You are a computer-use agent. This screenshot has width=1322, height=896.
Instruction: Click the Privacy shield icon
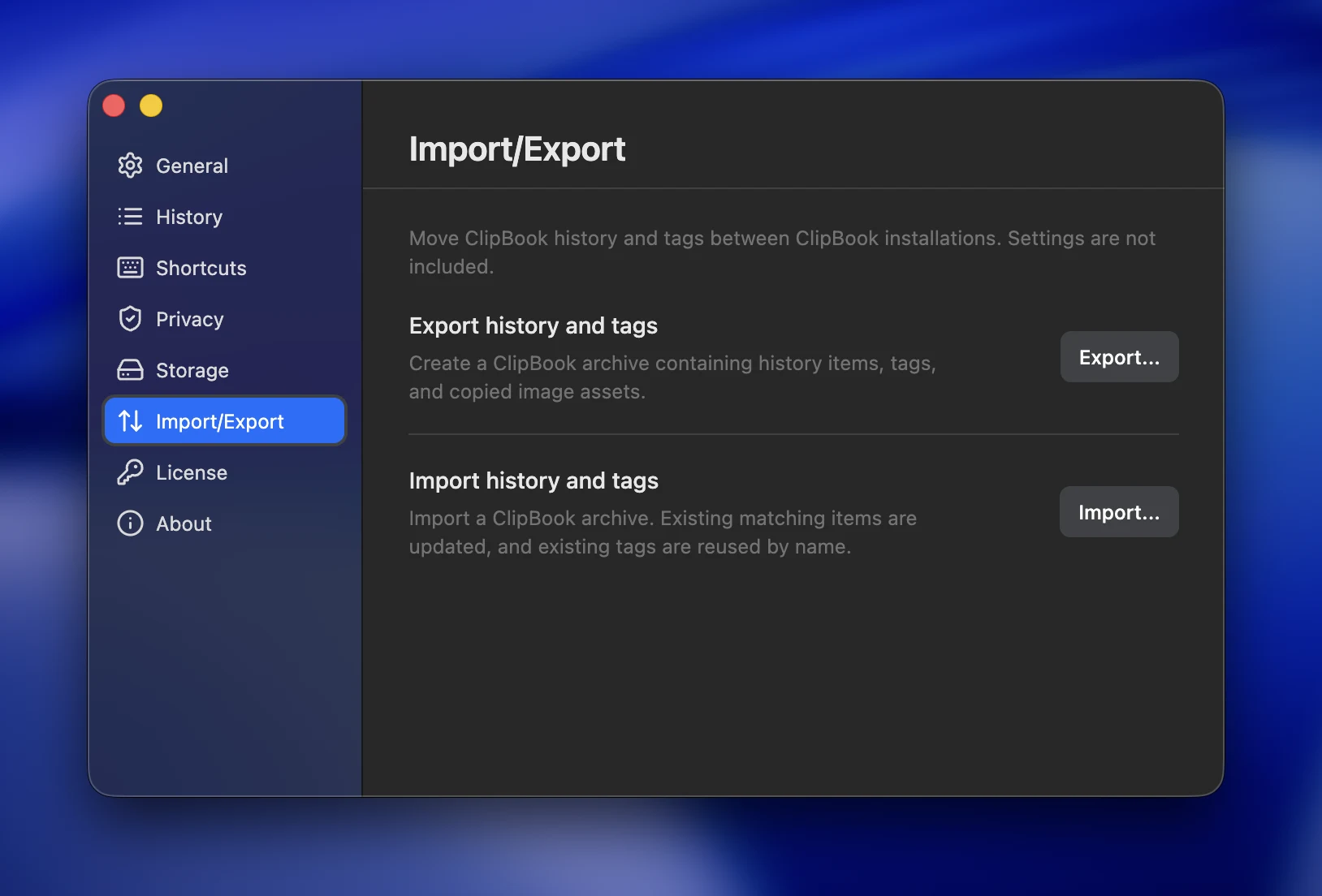130,319
